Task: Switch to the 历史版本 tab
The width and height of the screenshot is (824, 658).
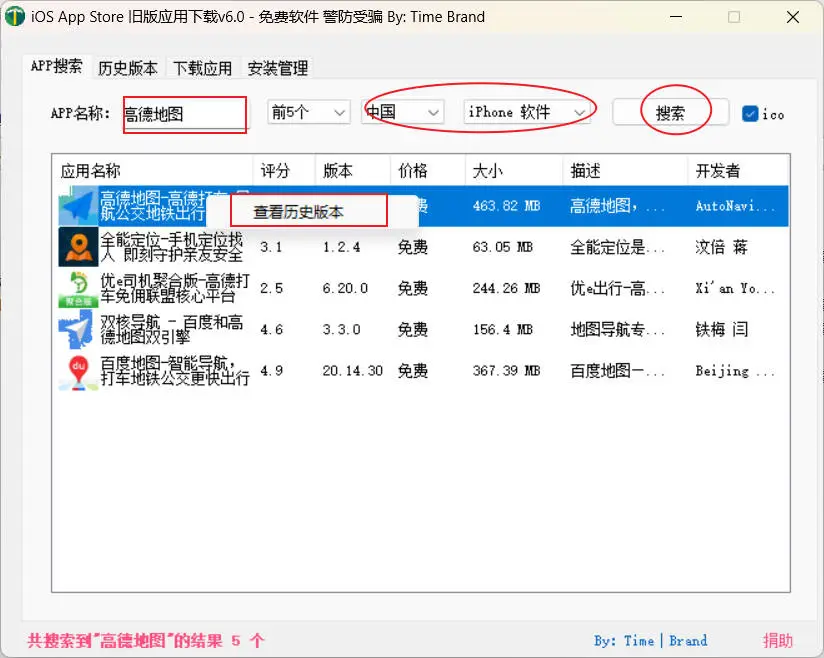Action: [x=127, y=68]
